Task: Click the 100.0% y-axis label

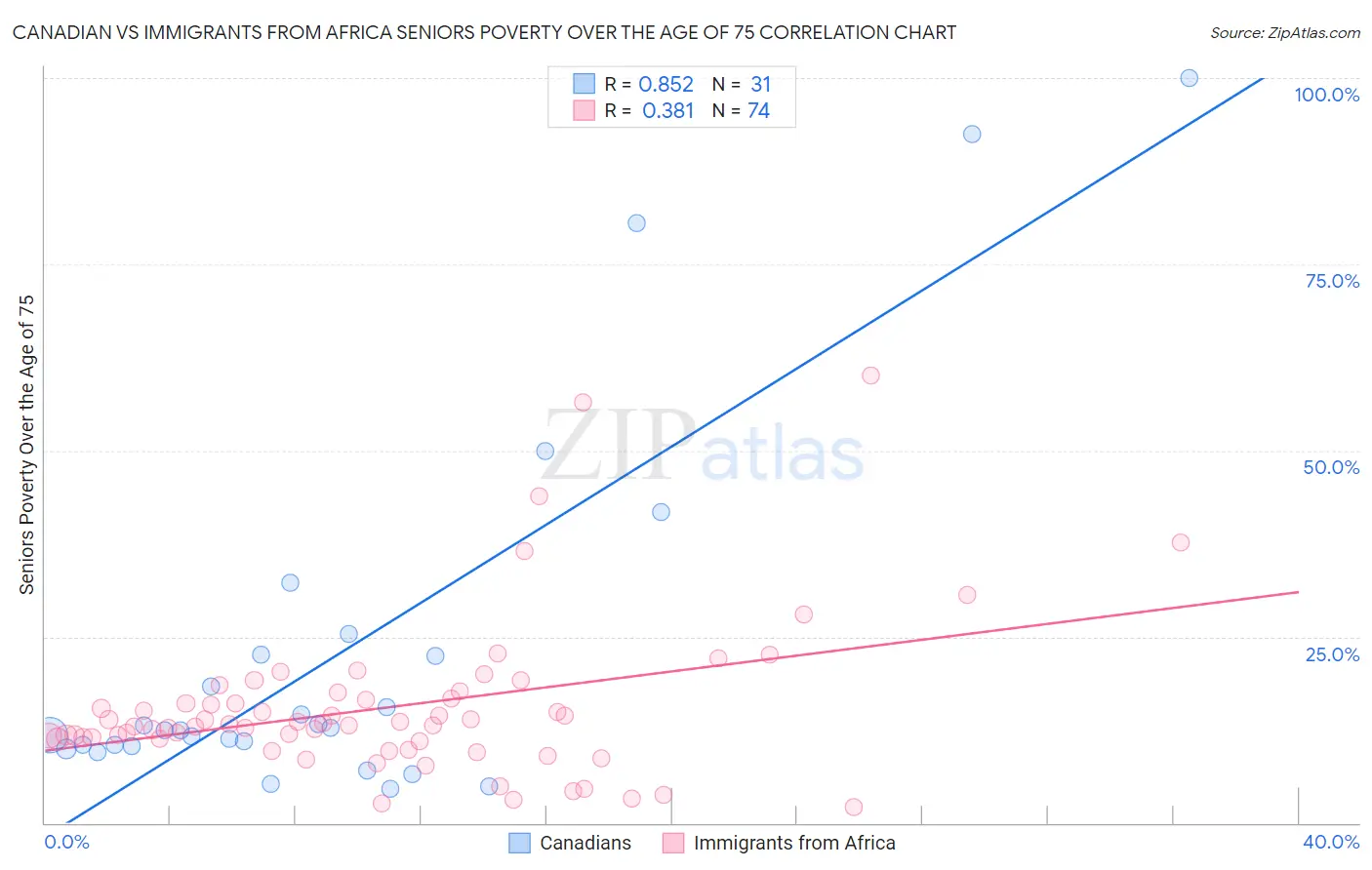Action: tap(1326, 95)
